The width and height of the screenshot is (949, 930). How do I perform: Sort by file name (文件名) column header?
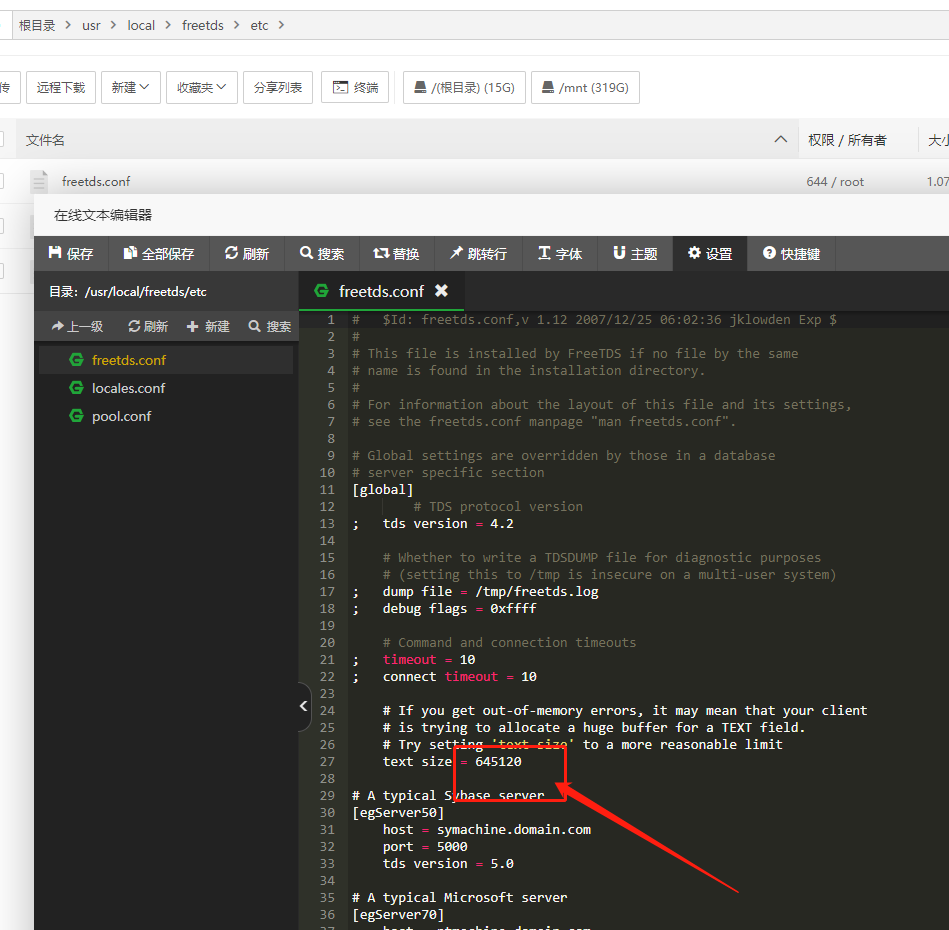[x=45, y=140]
